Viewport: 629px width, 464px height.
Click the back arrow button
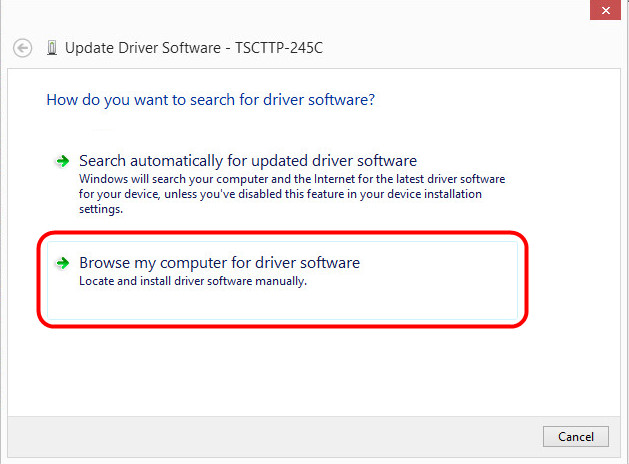(x=22, y=47)
